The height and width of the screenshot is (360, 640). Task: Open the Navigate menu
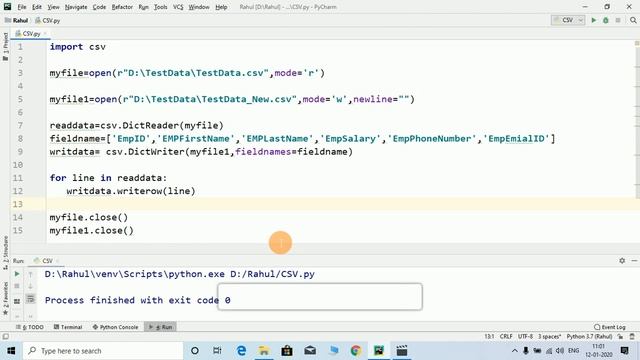tap(76, 7)
